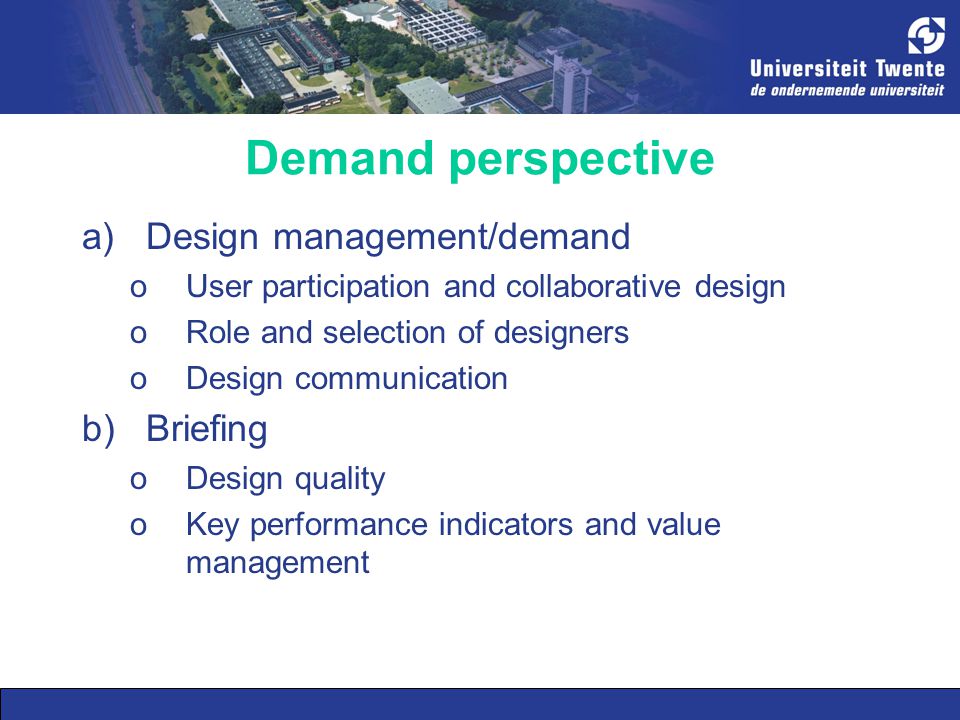
Task: Click the tagline 'de ondernemende universiteit'
Action: tap(847, 90)
